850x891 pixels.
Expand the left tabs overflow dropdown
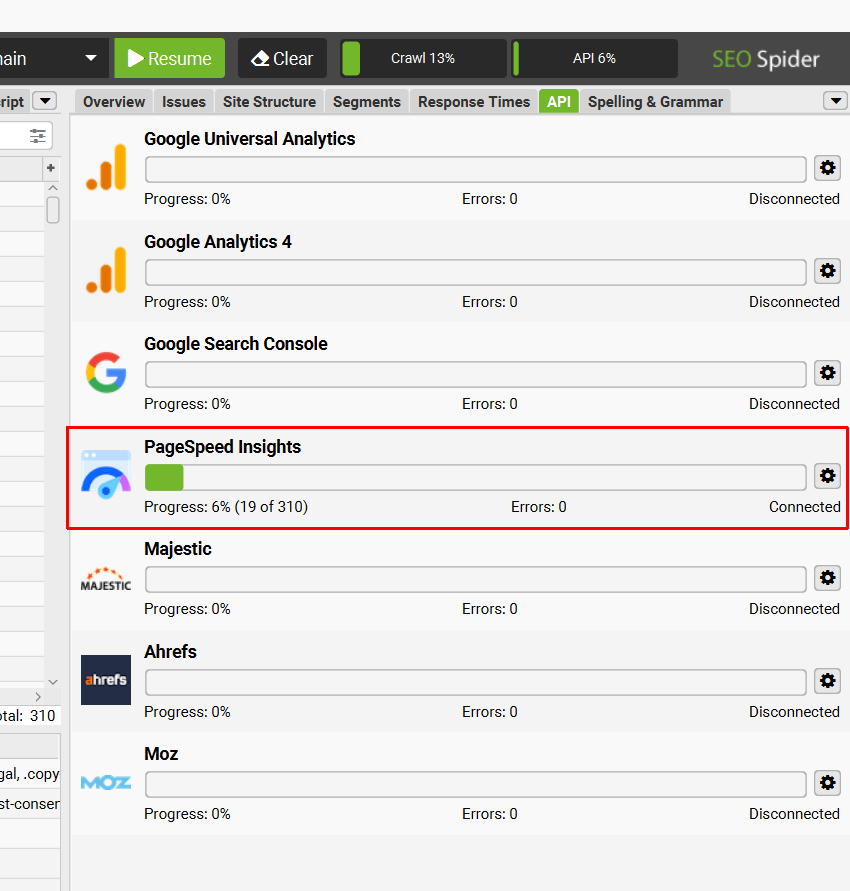(x=45, y=102)
